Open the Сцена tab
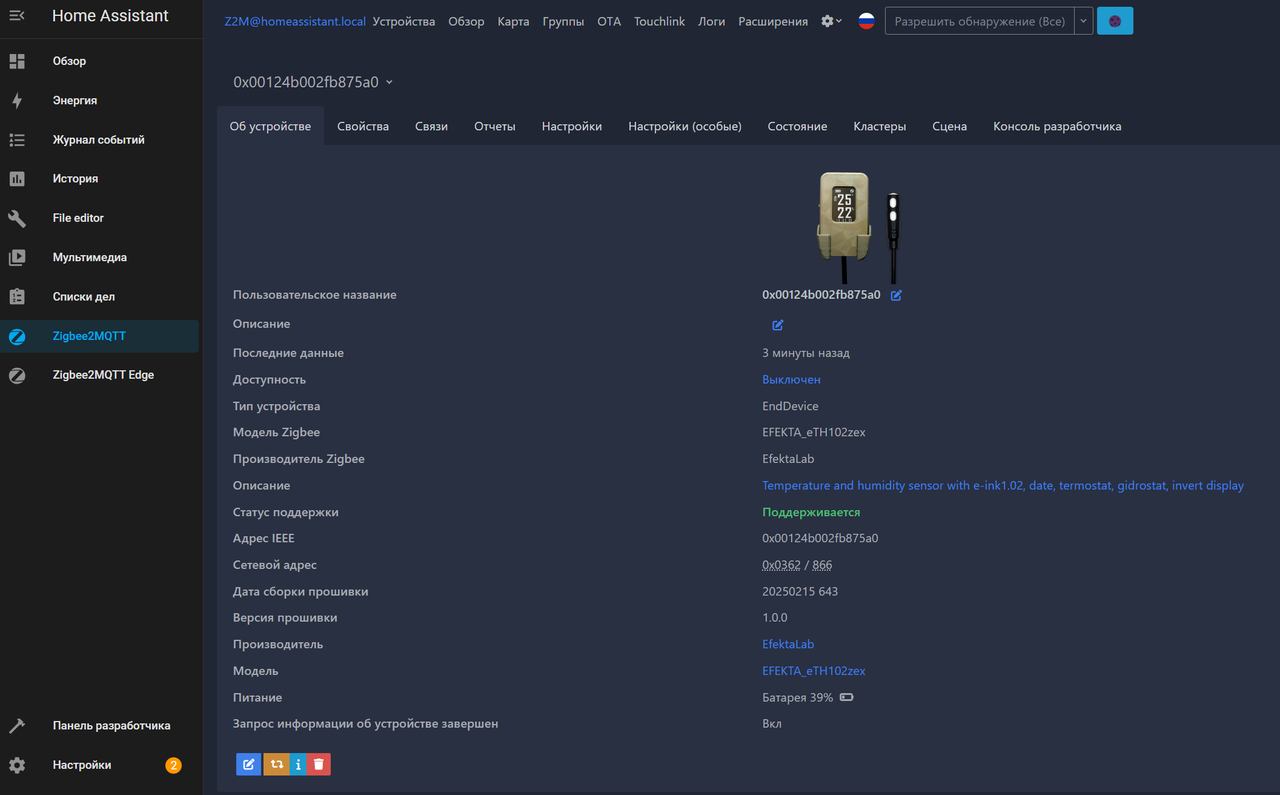This screenshot has height=795, width=1280. coord(950,126)
